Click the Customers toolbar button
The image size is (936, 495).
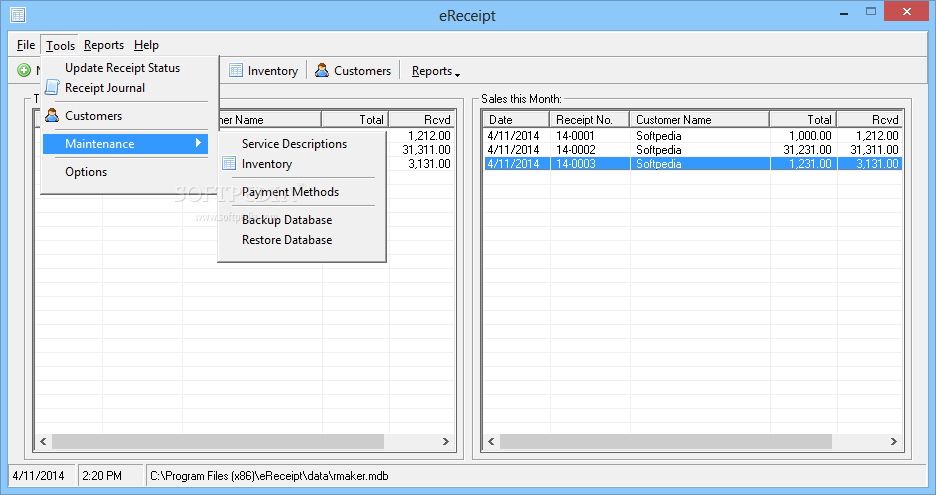tap(353, 70)
